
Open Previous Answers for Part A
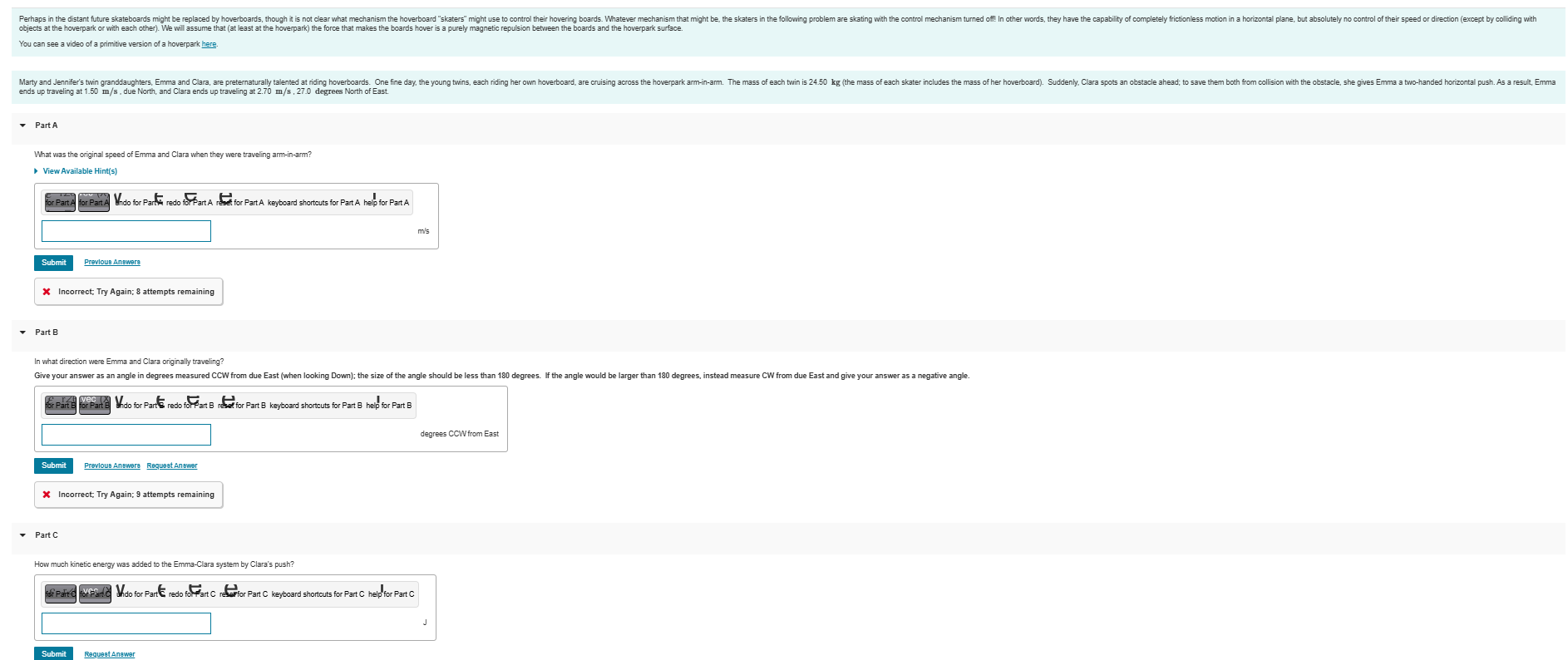click(112, 262)
